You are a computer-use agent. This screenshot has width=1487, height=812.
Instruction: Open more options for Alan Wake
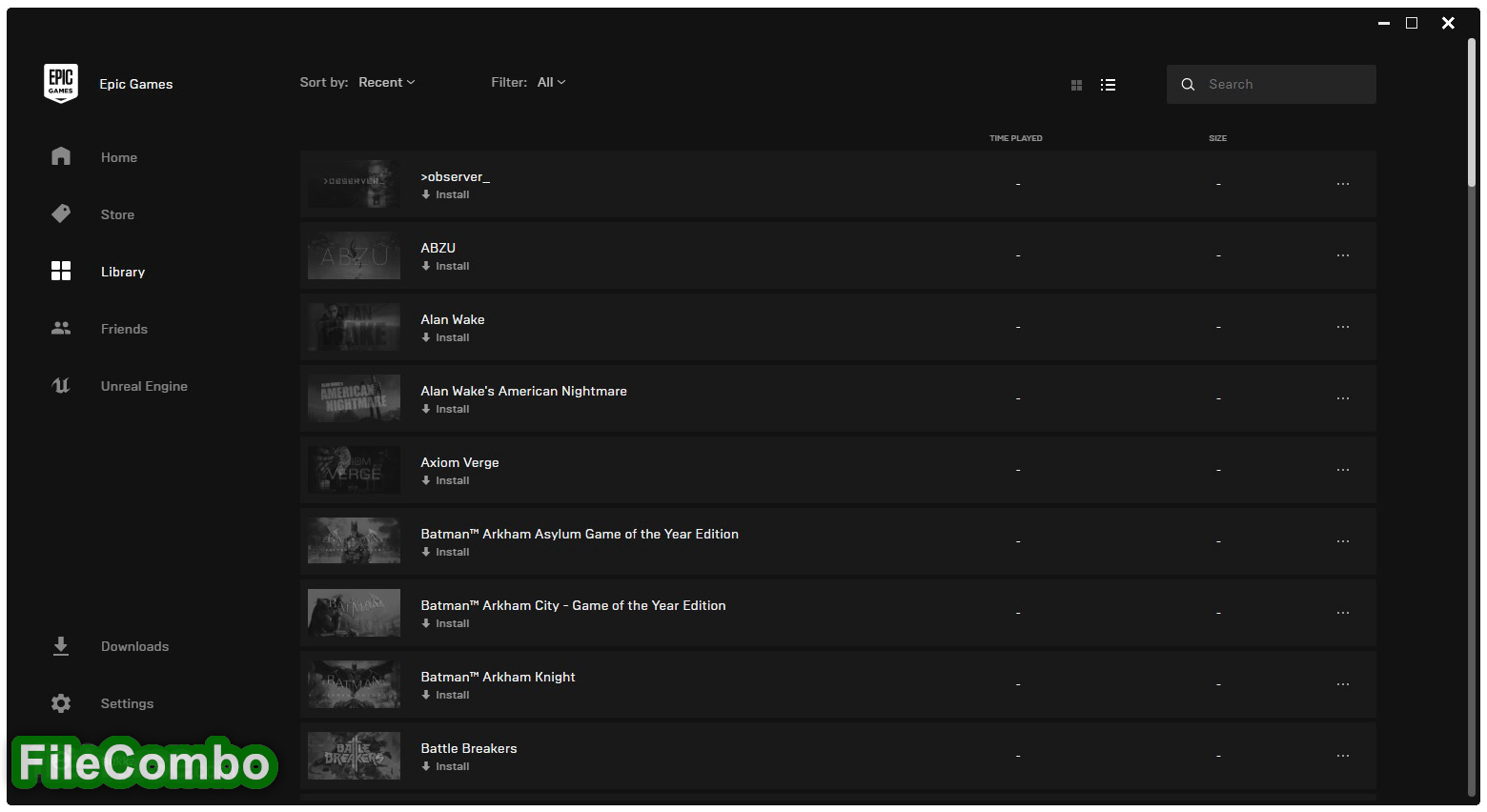1343,327
